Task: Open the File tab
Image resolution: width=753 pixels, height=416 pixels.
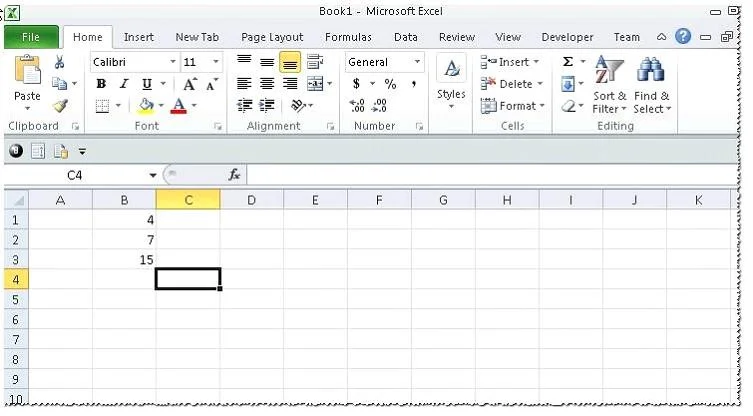Action: pos(31,37)
